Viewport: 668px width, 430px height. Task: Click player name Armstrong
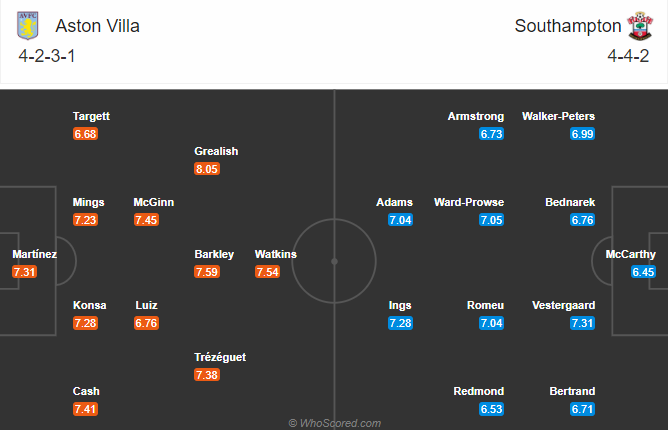[475, 116]
